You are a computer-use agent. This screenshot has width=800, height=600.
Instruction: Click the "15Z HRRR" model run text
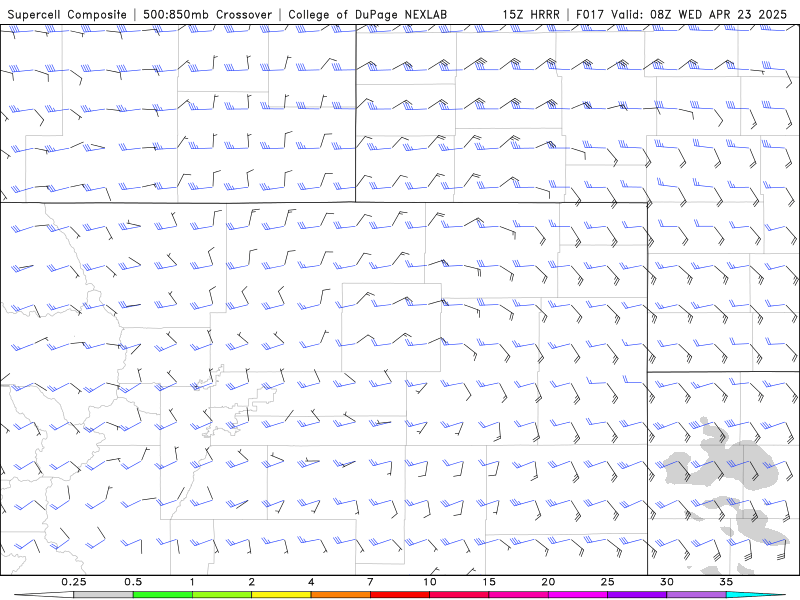[x=531, y=14]
